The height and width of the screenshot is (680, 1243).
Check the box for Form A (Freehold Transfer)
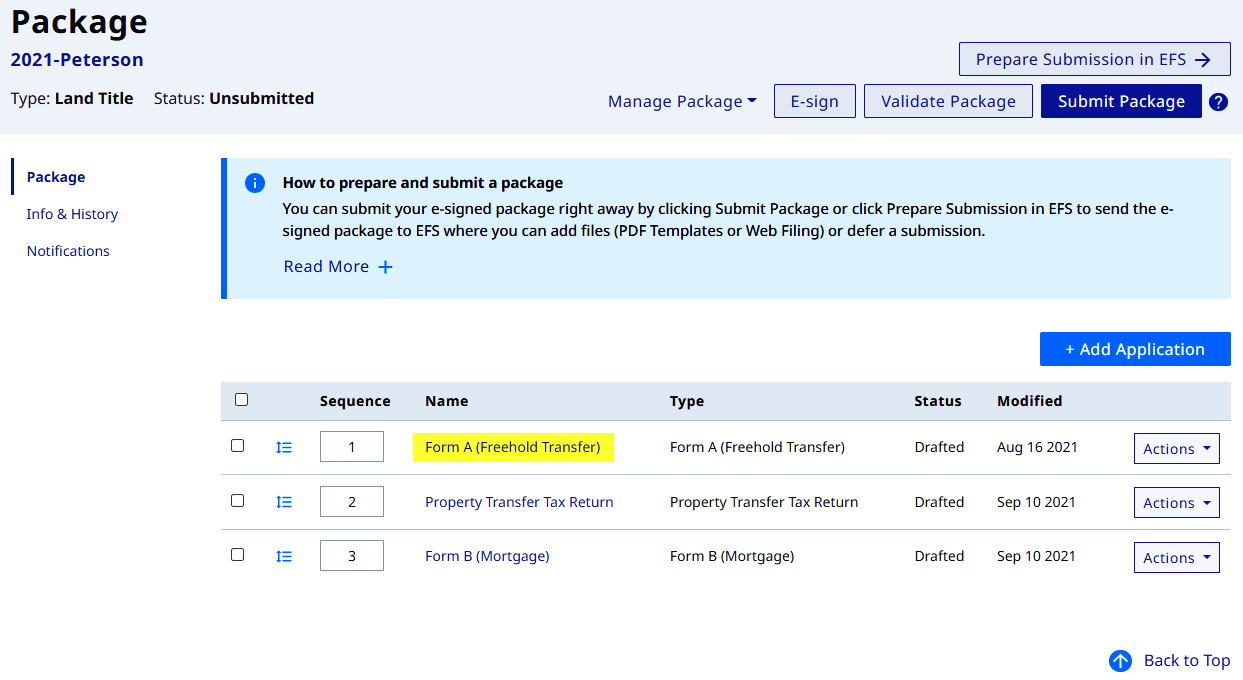pyautogui.click(x=237, y=446)
